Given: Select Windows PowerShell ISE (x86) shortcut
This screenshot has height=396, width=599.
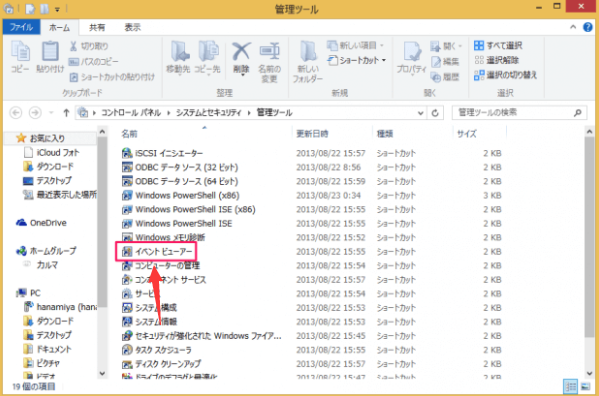Looking at the screenshot, I should pos(188,209).
